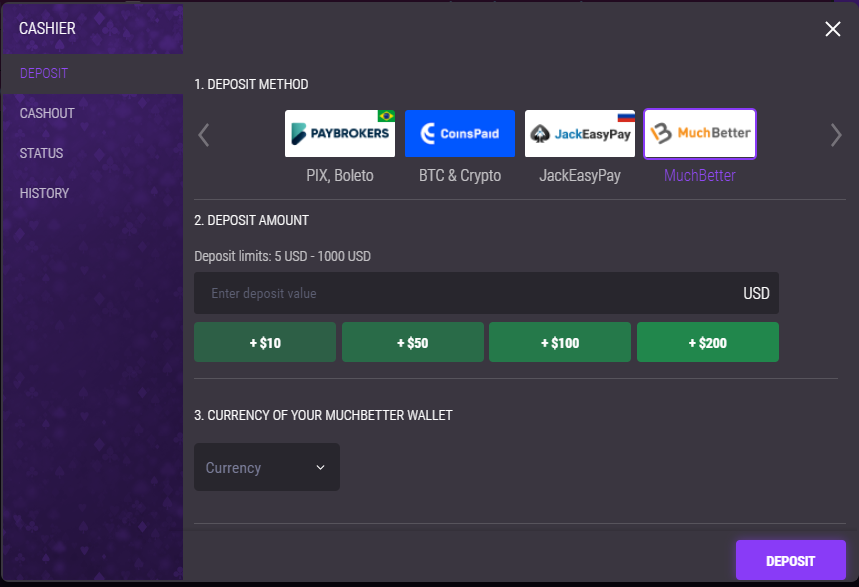Image resolution: width=859 pixels, height=587 pixels.
Task: Click the 'Deposit limits: 5 USD - 1000 USD' text
Action: coord(282,257)
